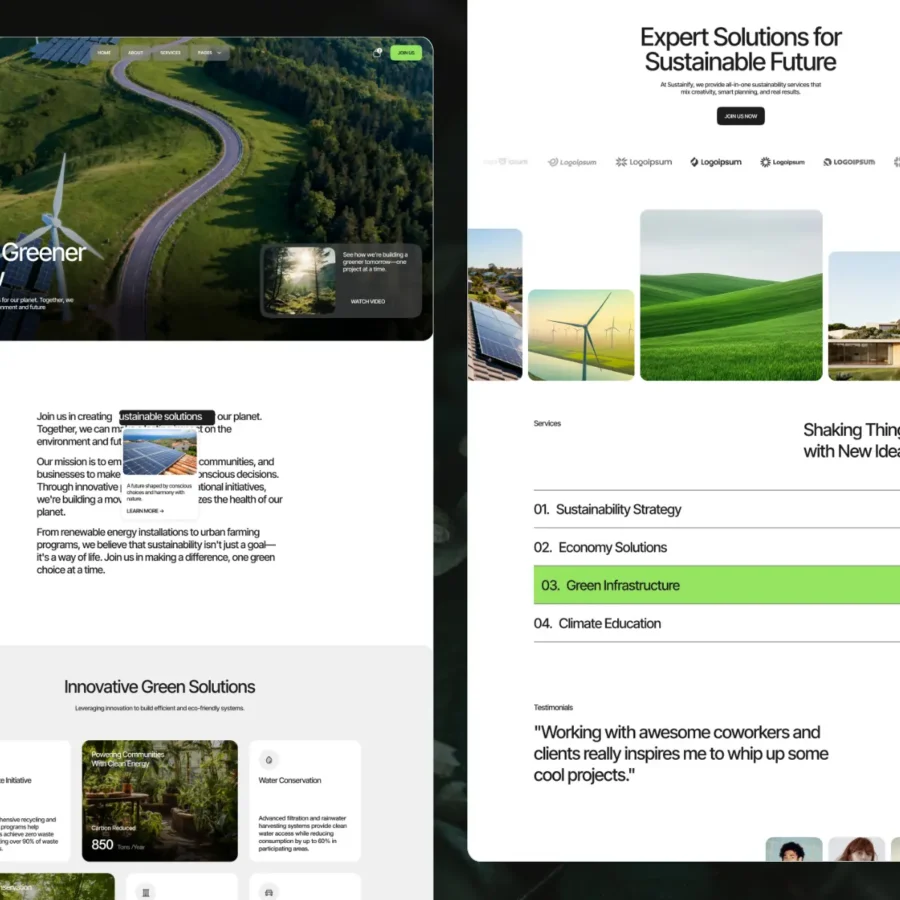The height and width of the screenshot is (900, 900).
Task: Click the 'Innovative Green Solutions' heading
Action: click(x=160, y=686)
